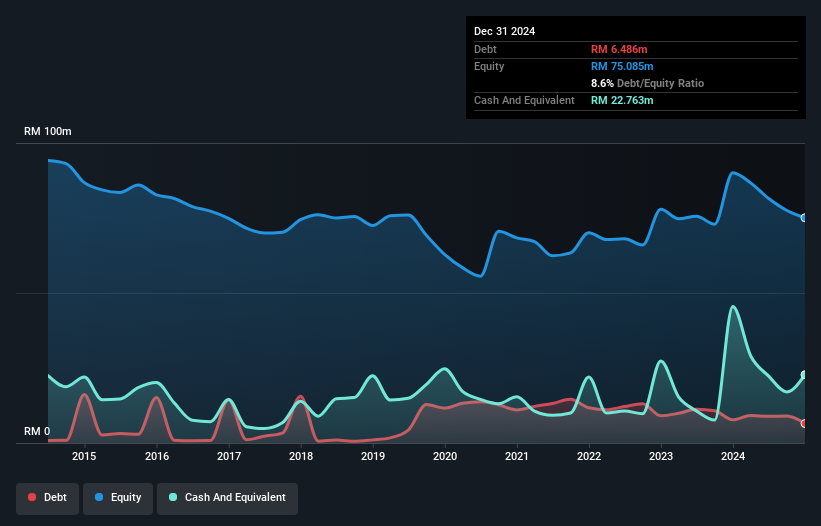The width and height of the screenshot is (821, 526).
Task: Click the RM 0 y-axis label
Action: click(x=37, y=431)
